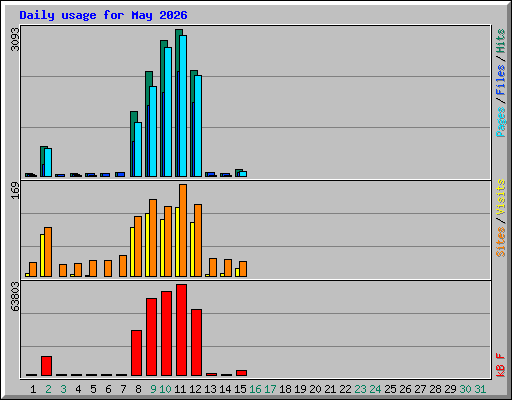
Task: Click day 11 on the x-axis
Action: [x=180, y=389]
